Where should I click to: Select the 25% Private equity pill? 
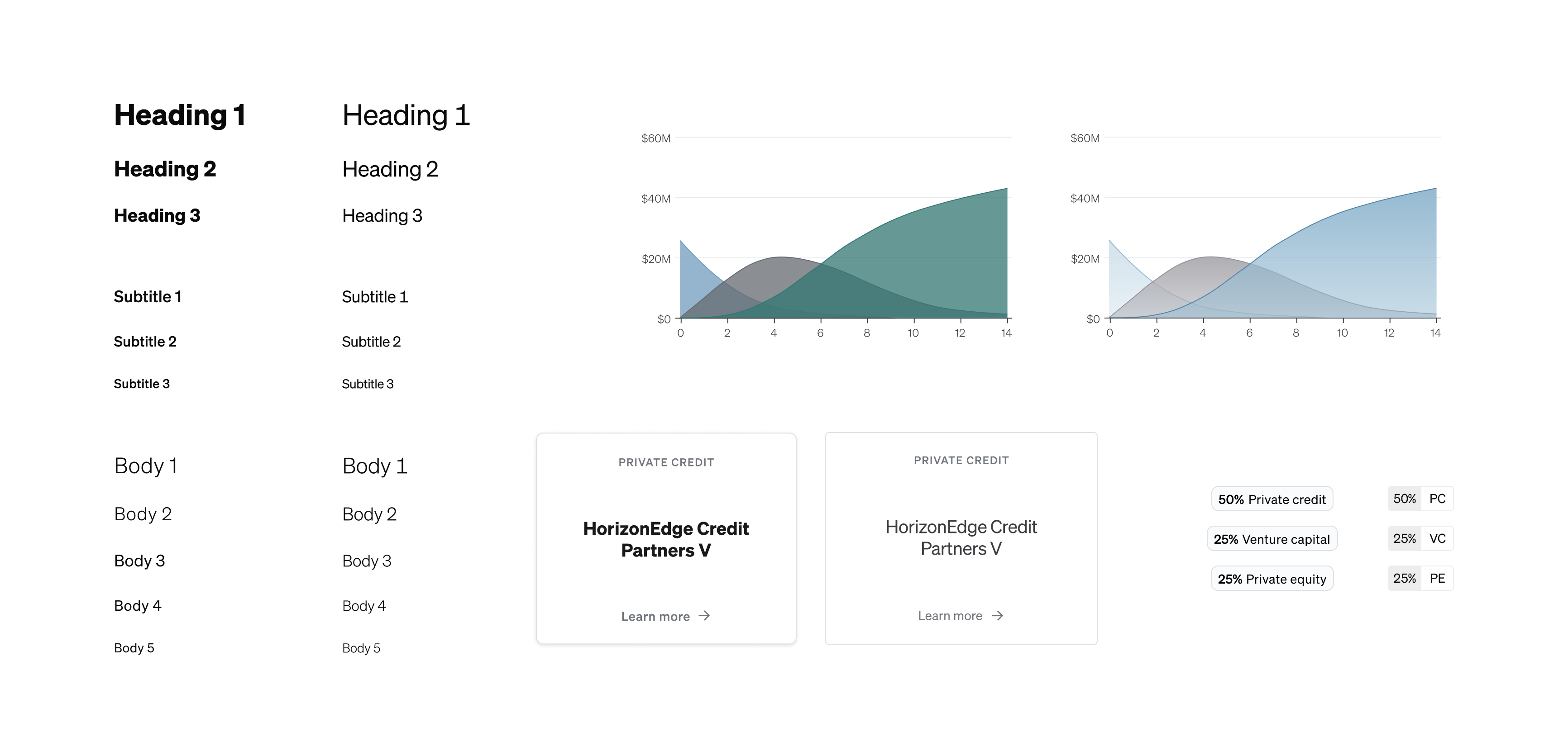click(x=1272, y=579)
